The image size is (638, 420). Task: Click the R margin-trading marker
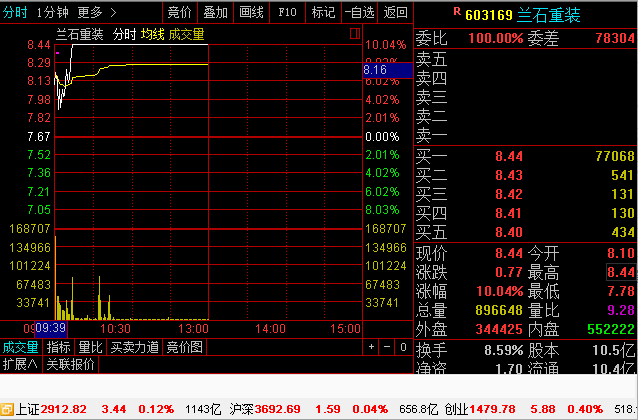457,12
